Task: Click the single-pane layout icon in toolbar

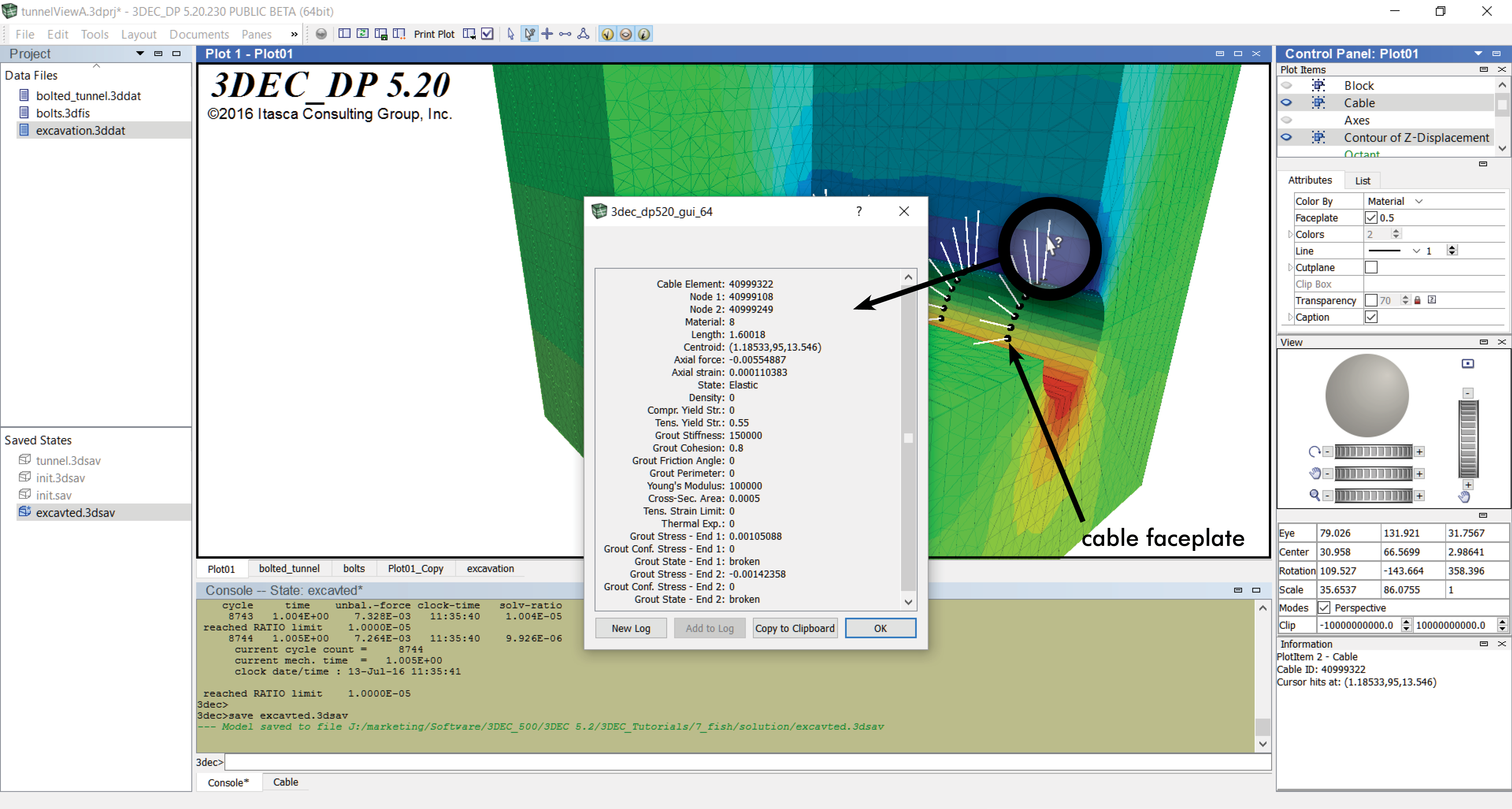Action: point(345,34)
